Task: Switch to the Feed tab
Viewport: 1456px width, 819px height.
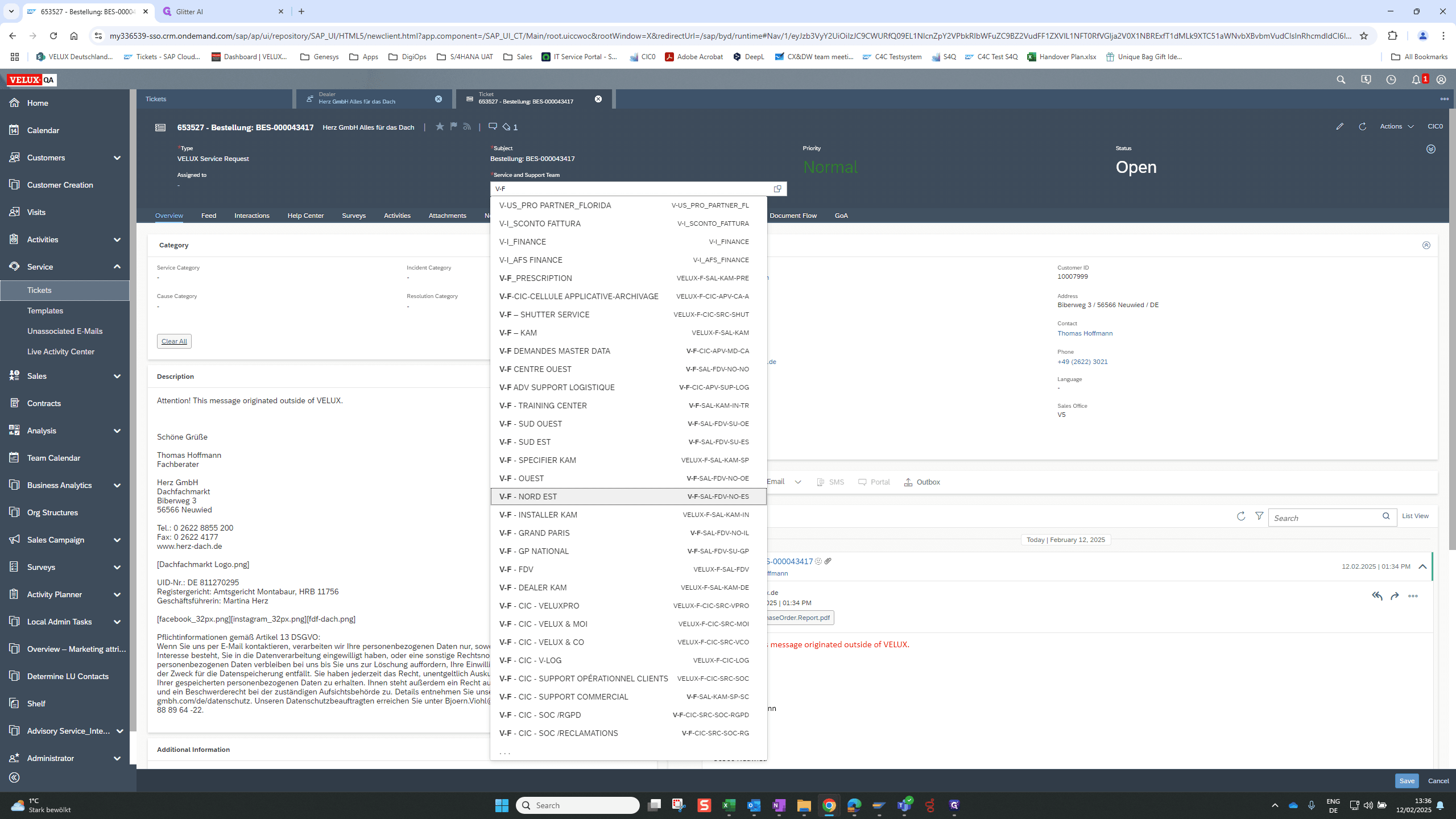Action: [209, 216]
